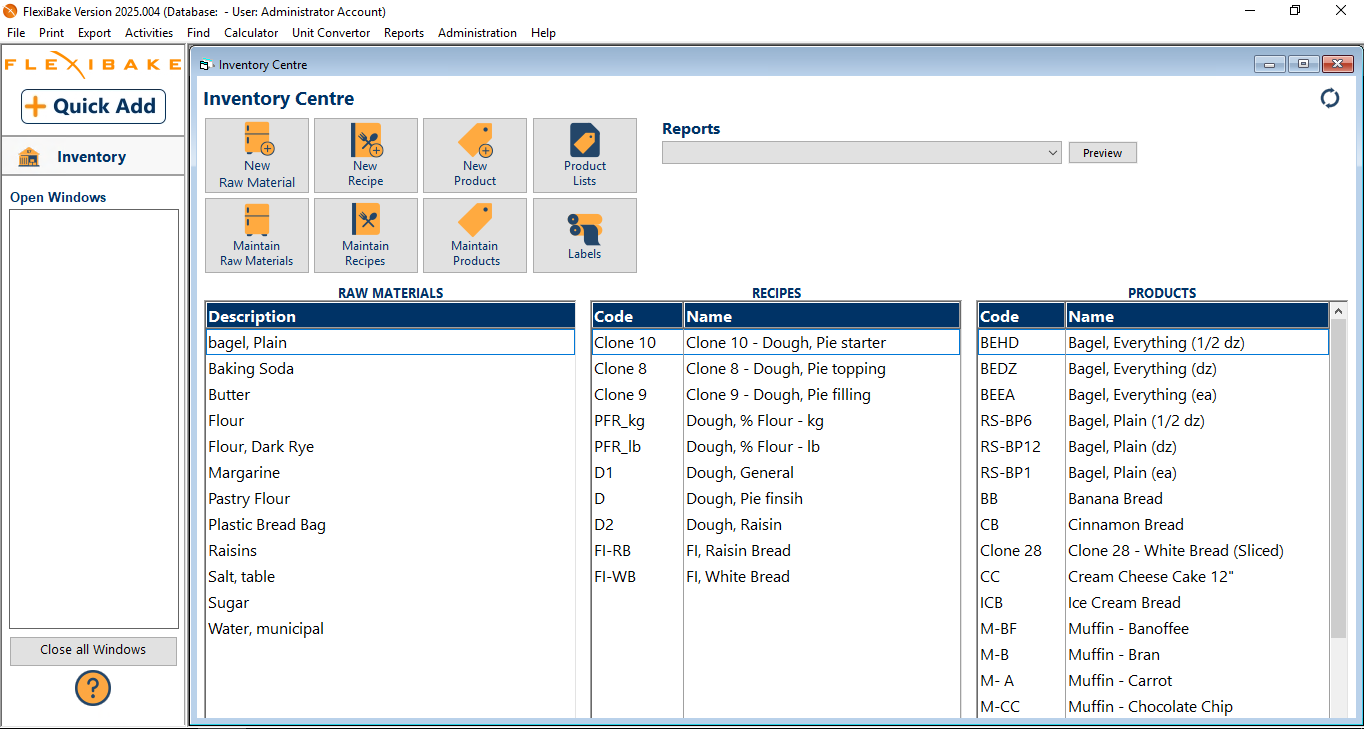Viewport: 1364px width, 729px height.
Task: Click the Products Name column header
Action: [1198, 316]
